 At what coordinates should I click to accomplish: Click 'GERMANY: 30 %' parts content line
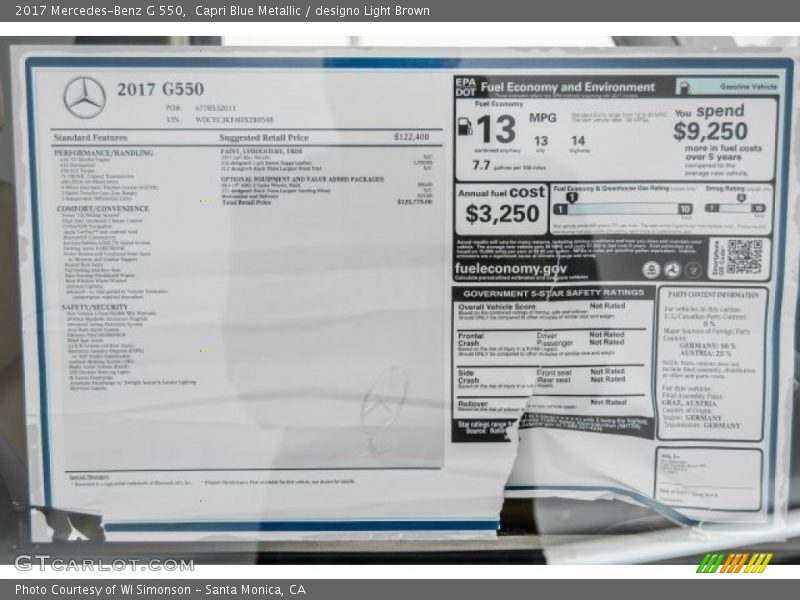707,346
